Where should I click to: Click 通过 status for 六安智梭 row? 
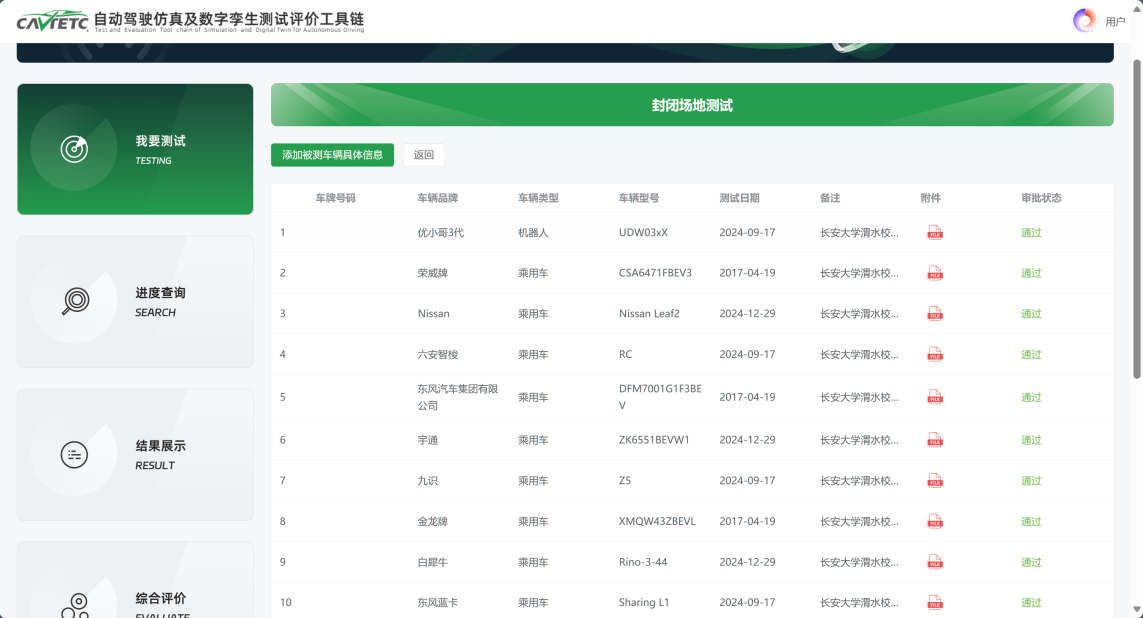[x=1031, y=355]
